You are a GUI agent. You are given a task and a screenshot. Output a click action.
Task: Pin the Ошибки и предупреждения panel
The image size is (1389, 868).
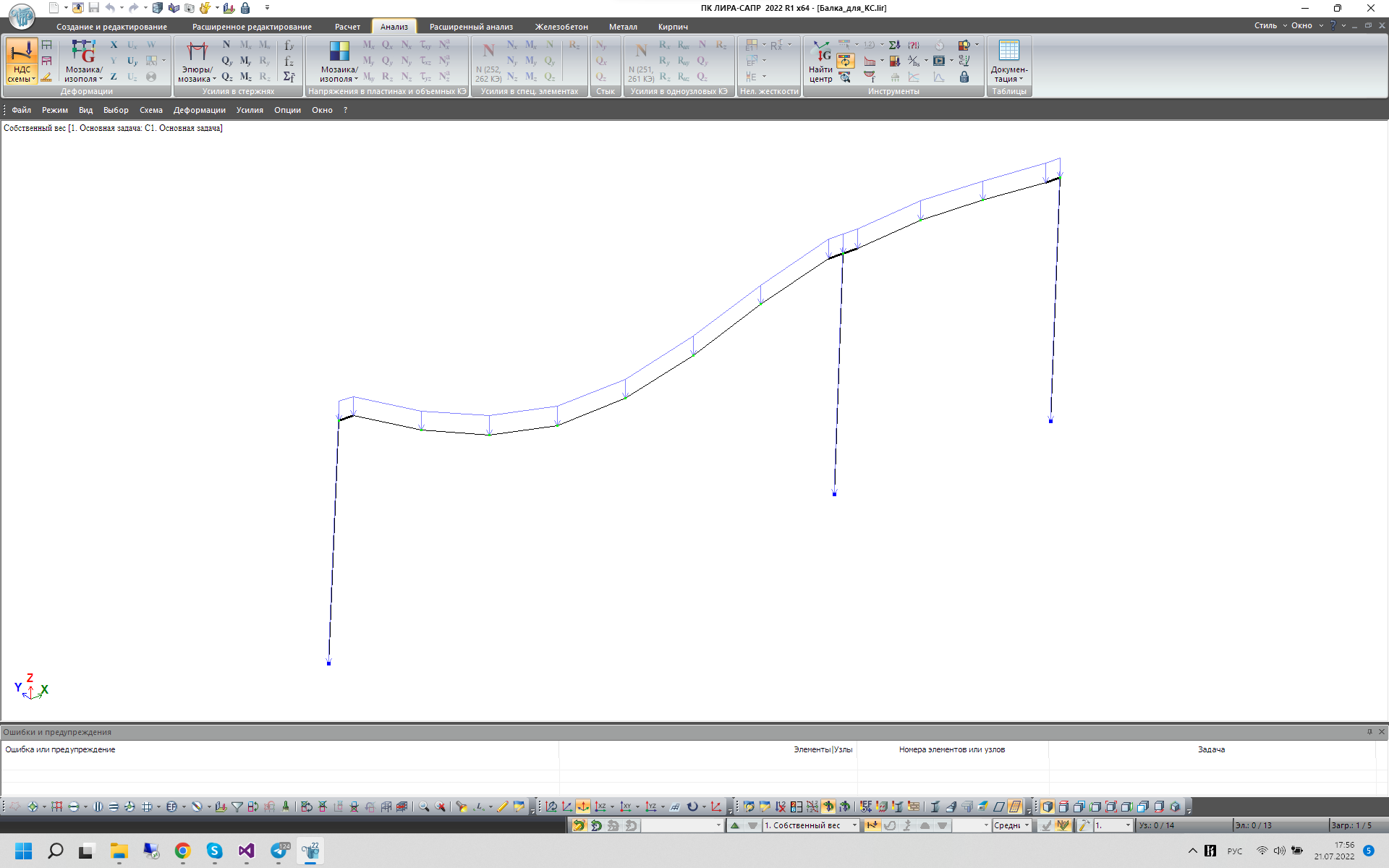point(1369,732)
